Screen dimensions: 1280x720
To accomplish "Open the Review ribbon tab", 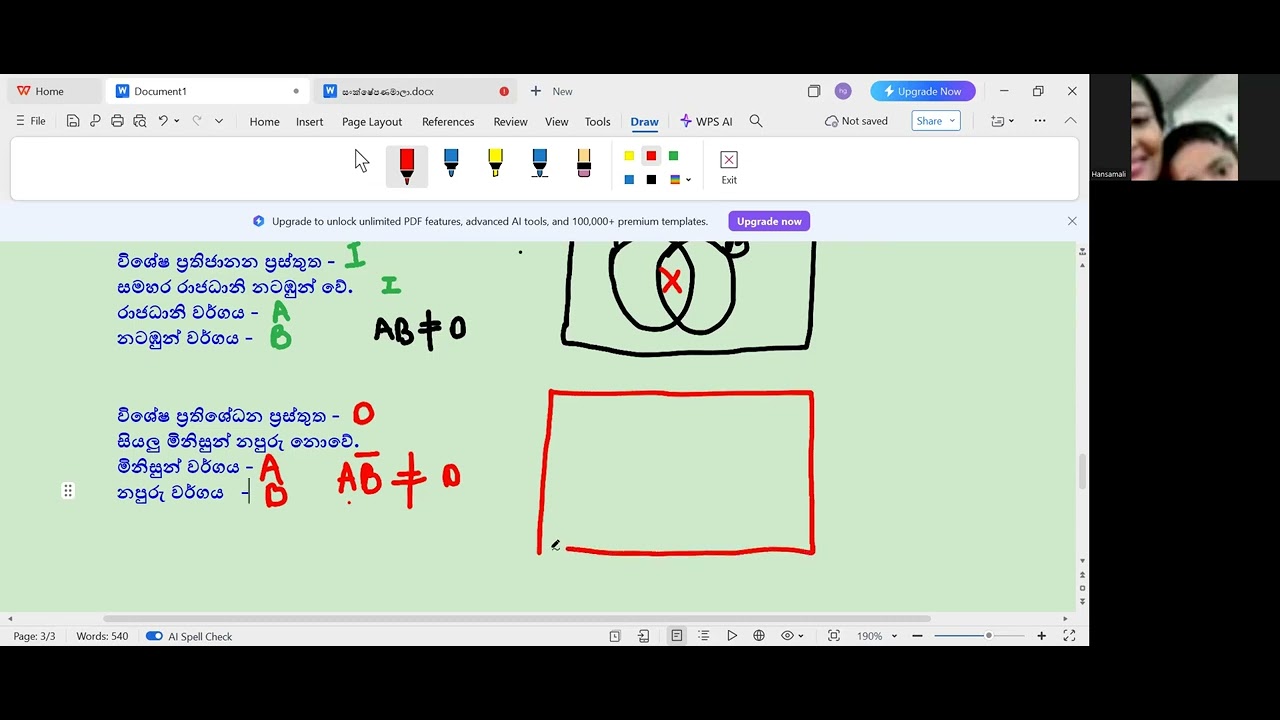I will click(510, 121).
